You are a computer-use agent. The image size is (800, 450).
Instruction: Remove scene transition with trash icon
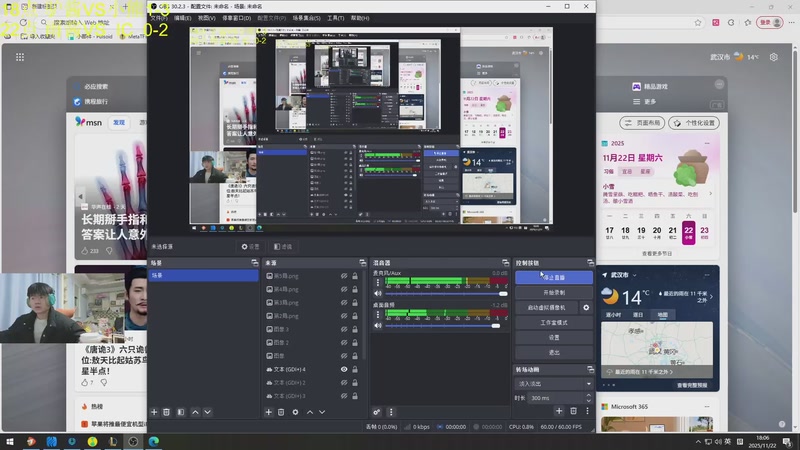point(573,411)
